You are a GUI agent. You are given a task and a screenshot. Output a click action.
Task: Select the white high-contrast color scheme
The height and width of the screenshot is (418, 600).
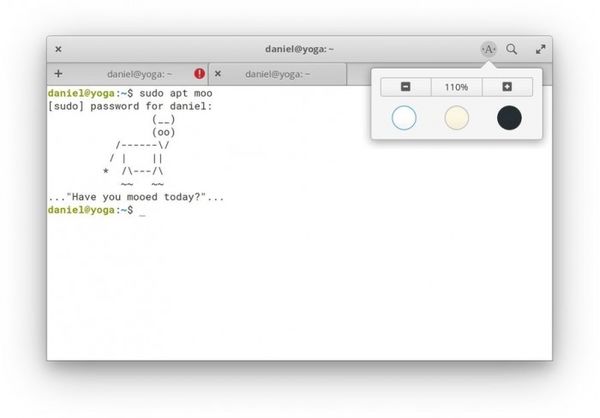pyautogui.click(x=404, y=118)
